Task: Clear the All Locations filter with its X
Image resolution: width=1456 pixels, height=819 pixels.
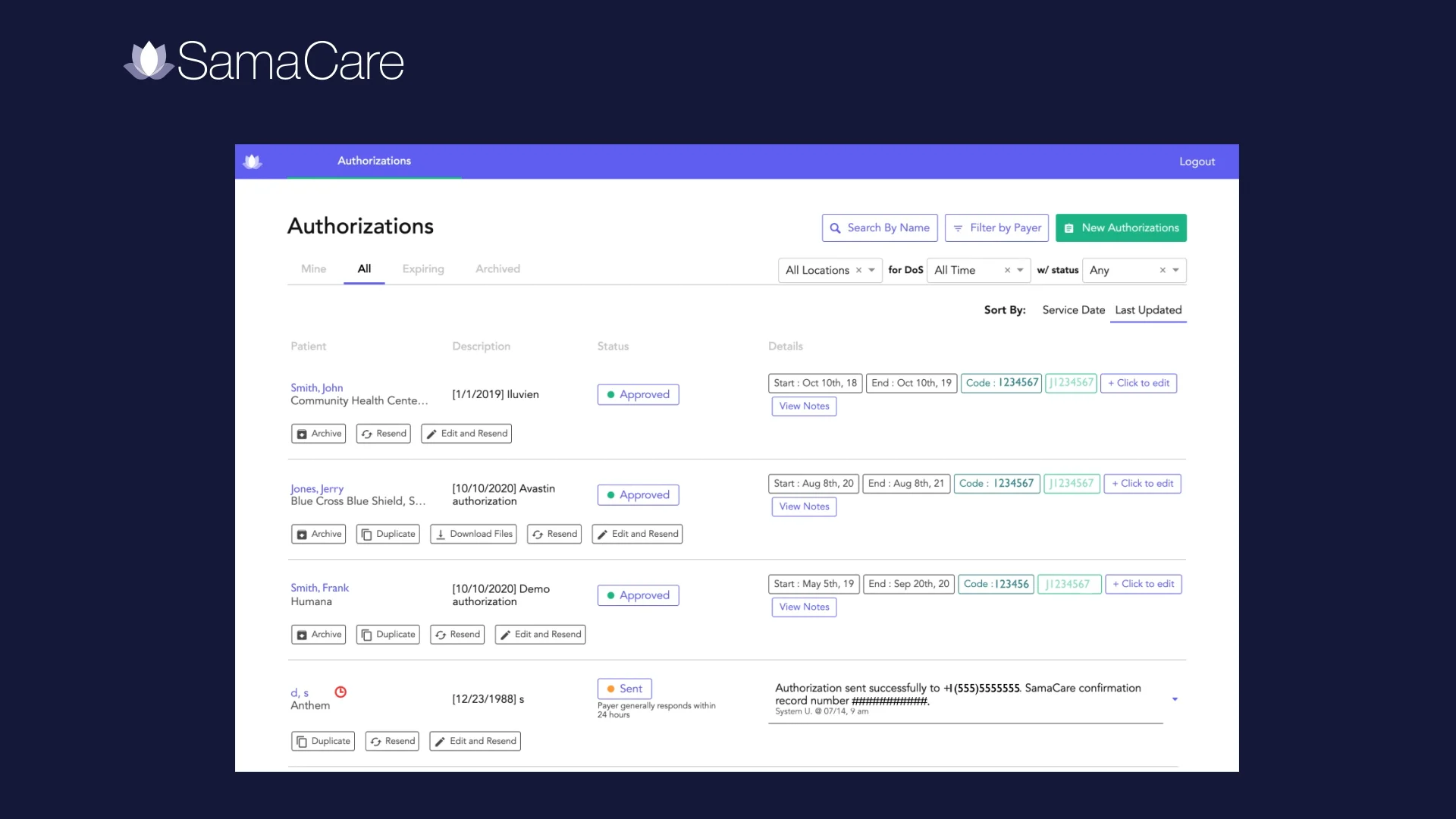Action: 858,270
